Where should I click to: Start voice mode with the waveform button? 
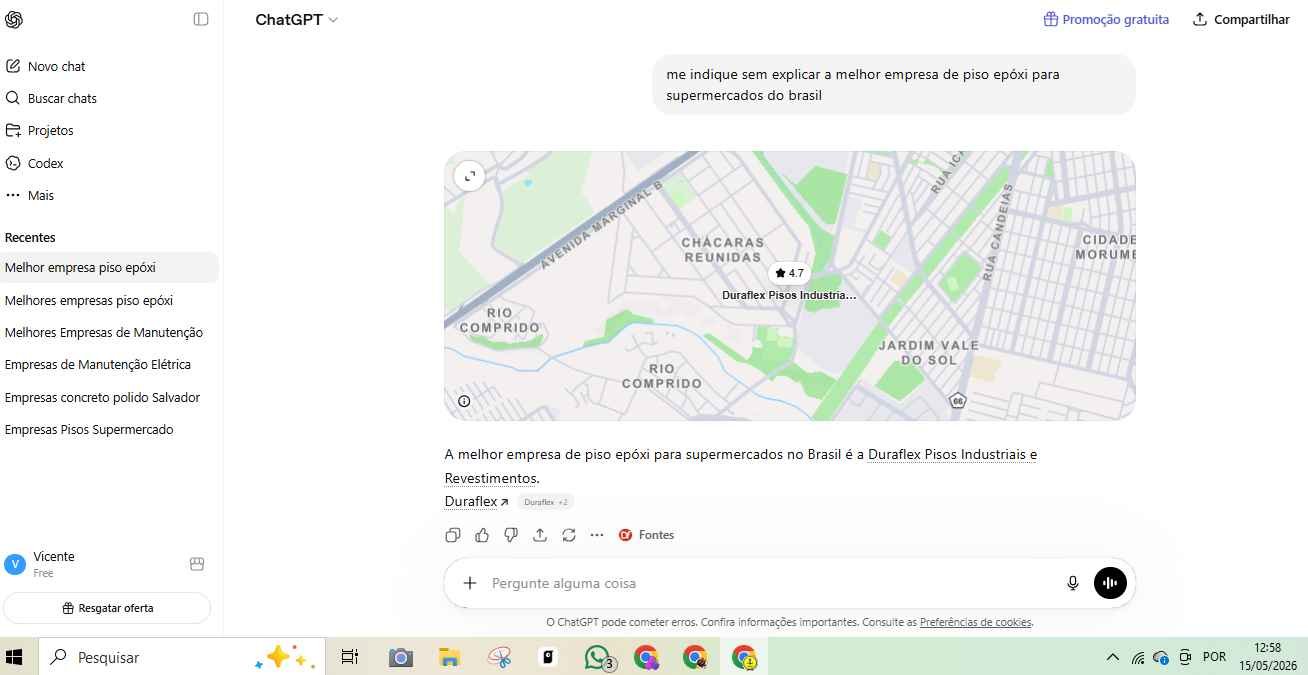click(1110, 583)
